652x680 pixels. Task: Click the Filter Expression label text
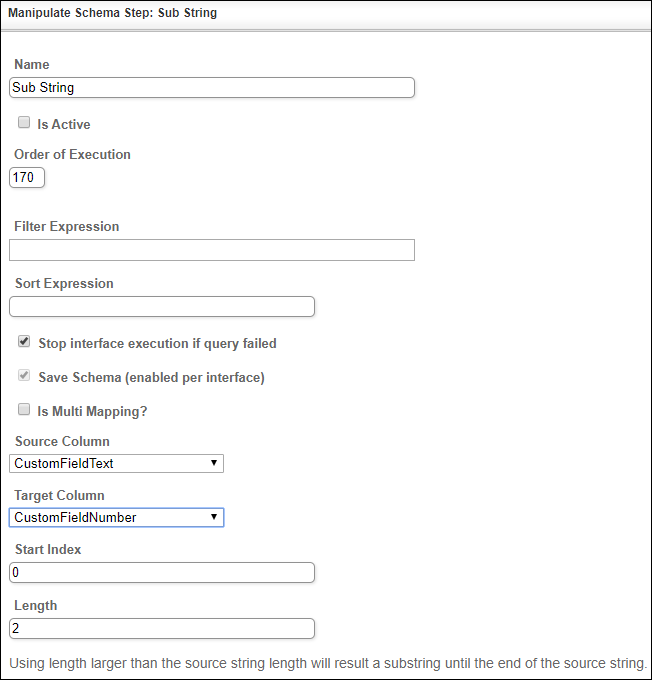[x=67, y=227]
